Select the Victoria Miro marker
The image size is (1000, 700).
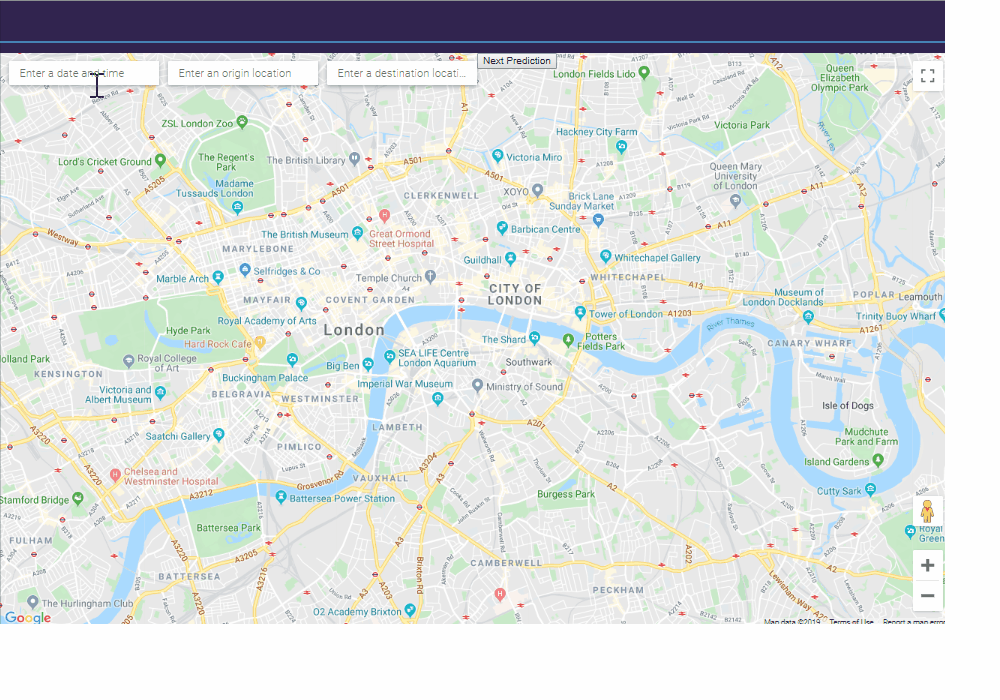coord(498,155)
